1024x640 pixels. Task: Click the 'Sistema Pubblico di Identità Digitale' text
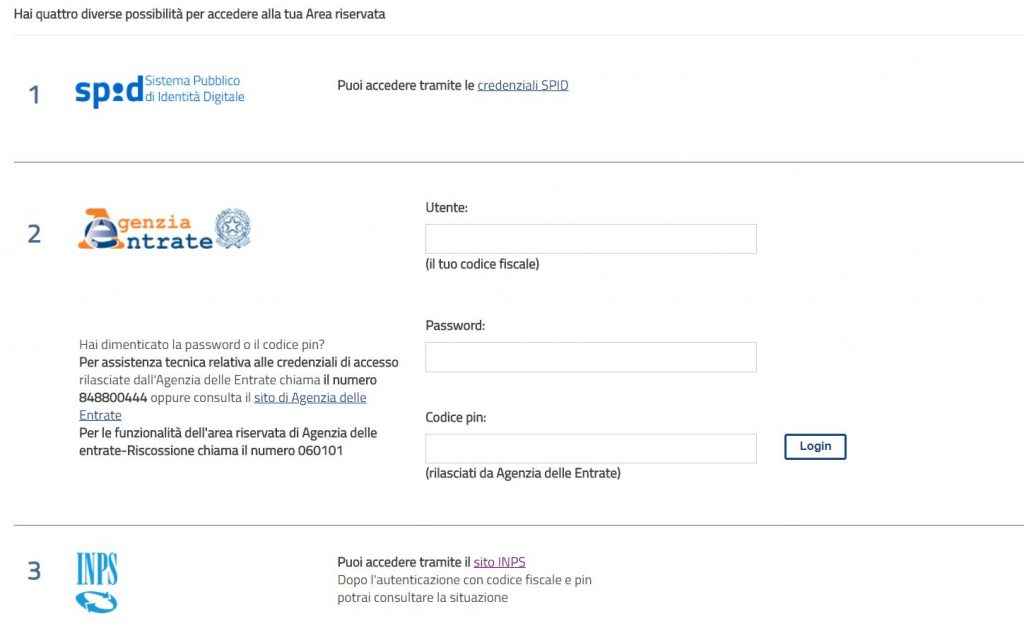click(195, 89)
